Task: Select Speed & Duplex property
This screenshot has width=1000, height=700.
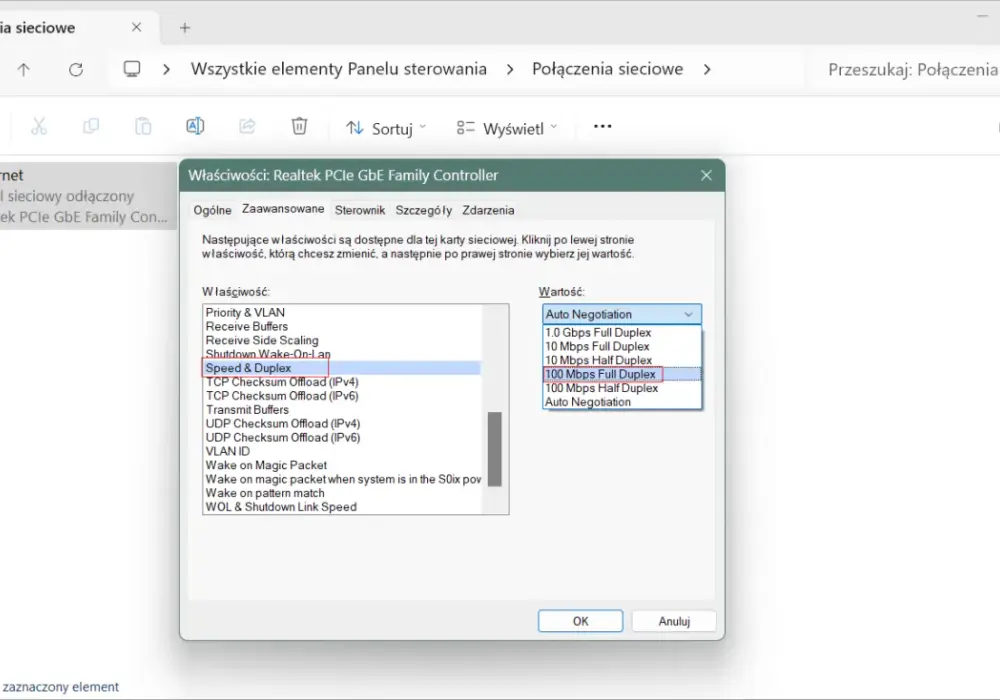Action: click(342, 368)
